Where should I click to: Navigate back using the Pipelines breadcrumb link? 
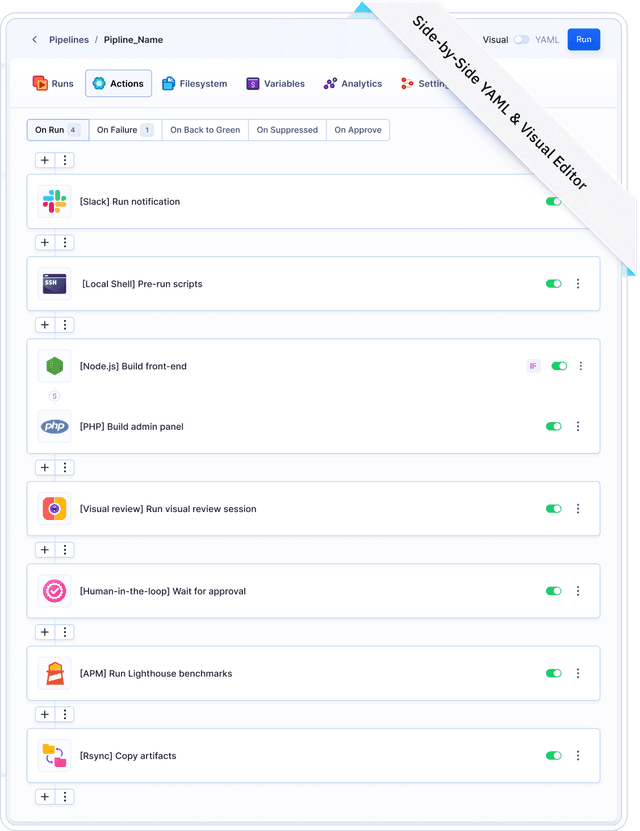coord(68,40)
